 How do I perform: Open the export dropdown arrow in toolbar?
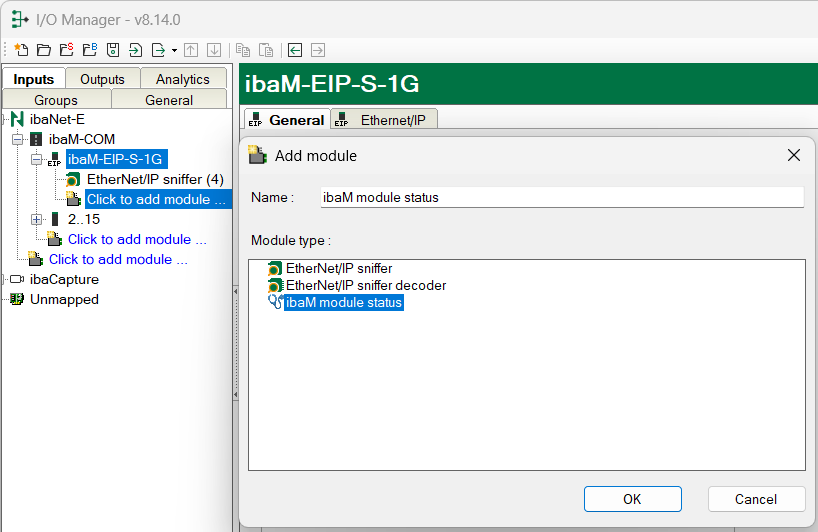(x=174, y=51)
